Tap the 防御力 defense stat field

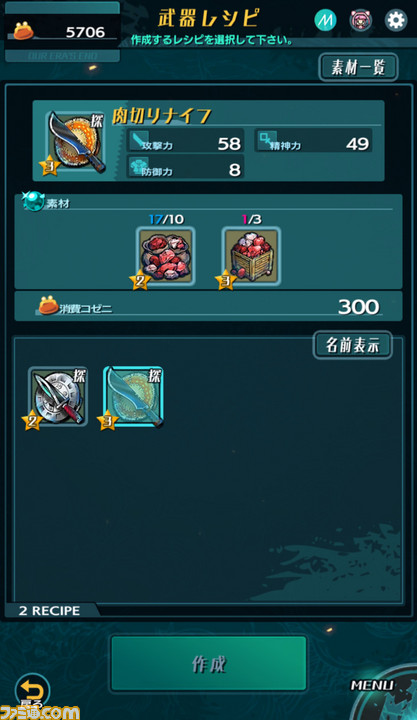coord(185,167)
